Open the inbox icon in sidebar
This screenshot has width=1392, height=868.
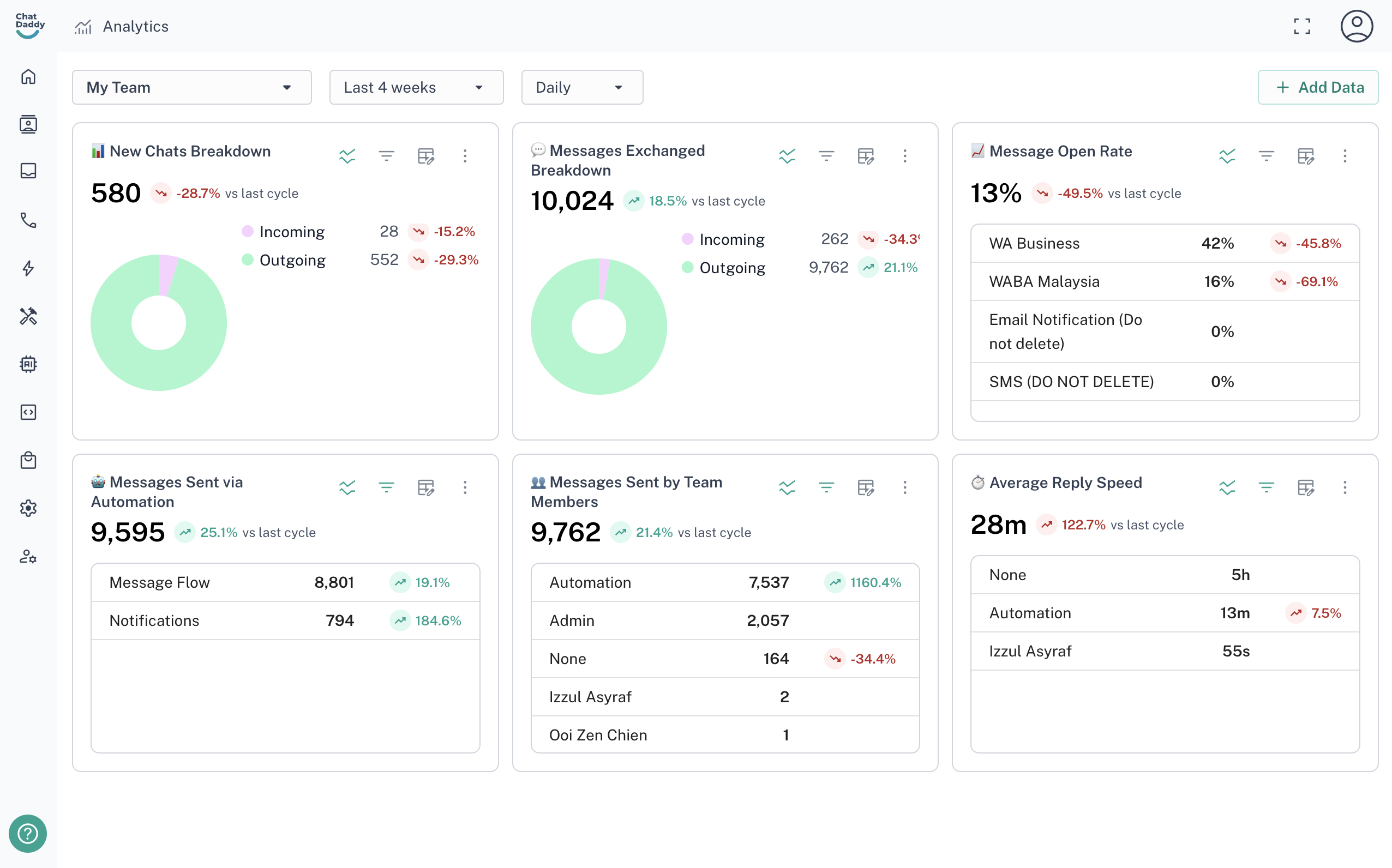(x=28, y=171)
